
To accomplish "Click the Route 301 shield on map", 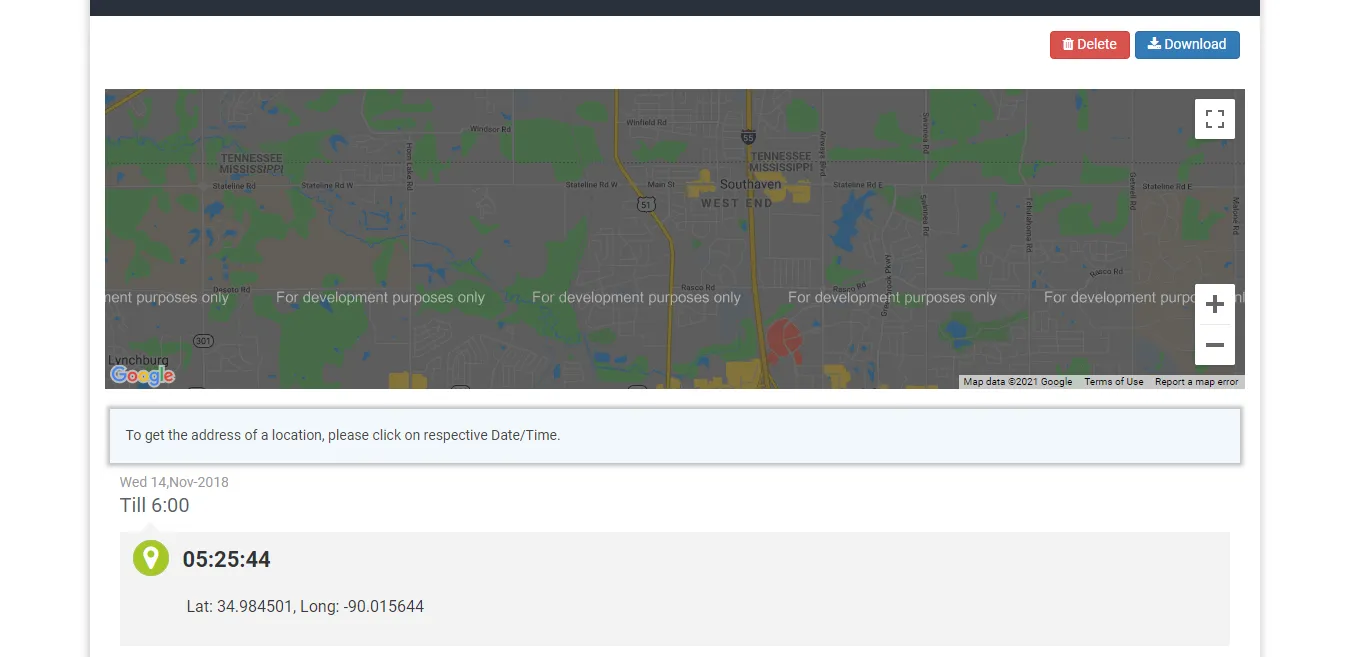I will pos(203,341).
